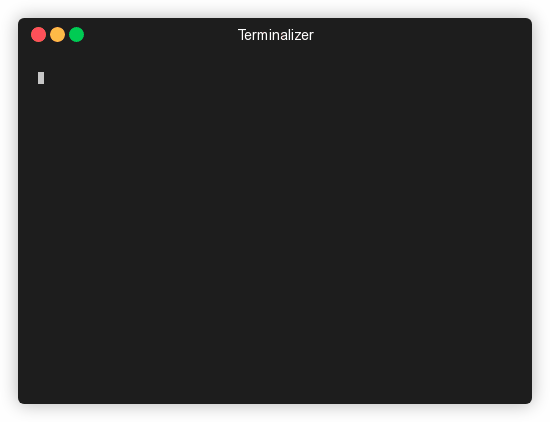This screenshot has height=422, width=550.
Task: Click the blinking block cursor in terminal
Action: click(41, 78)
